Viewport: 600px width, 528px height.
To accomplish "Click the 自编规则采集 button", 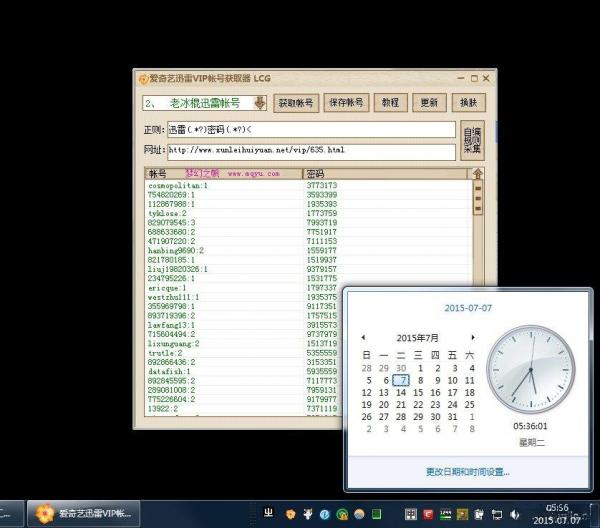I will point(472,140).
